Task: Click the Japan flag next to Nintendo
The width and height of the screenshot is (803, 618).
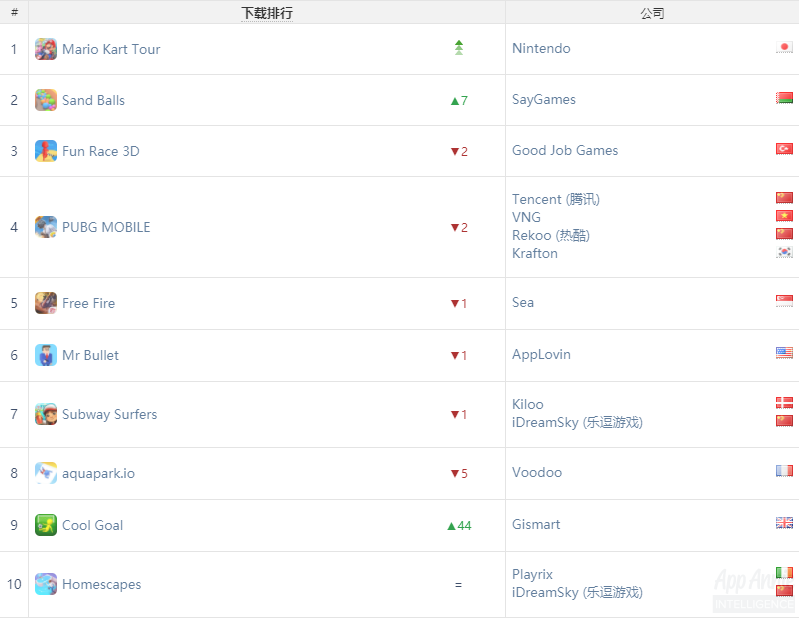Action: coord(784,47)
